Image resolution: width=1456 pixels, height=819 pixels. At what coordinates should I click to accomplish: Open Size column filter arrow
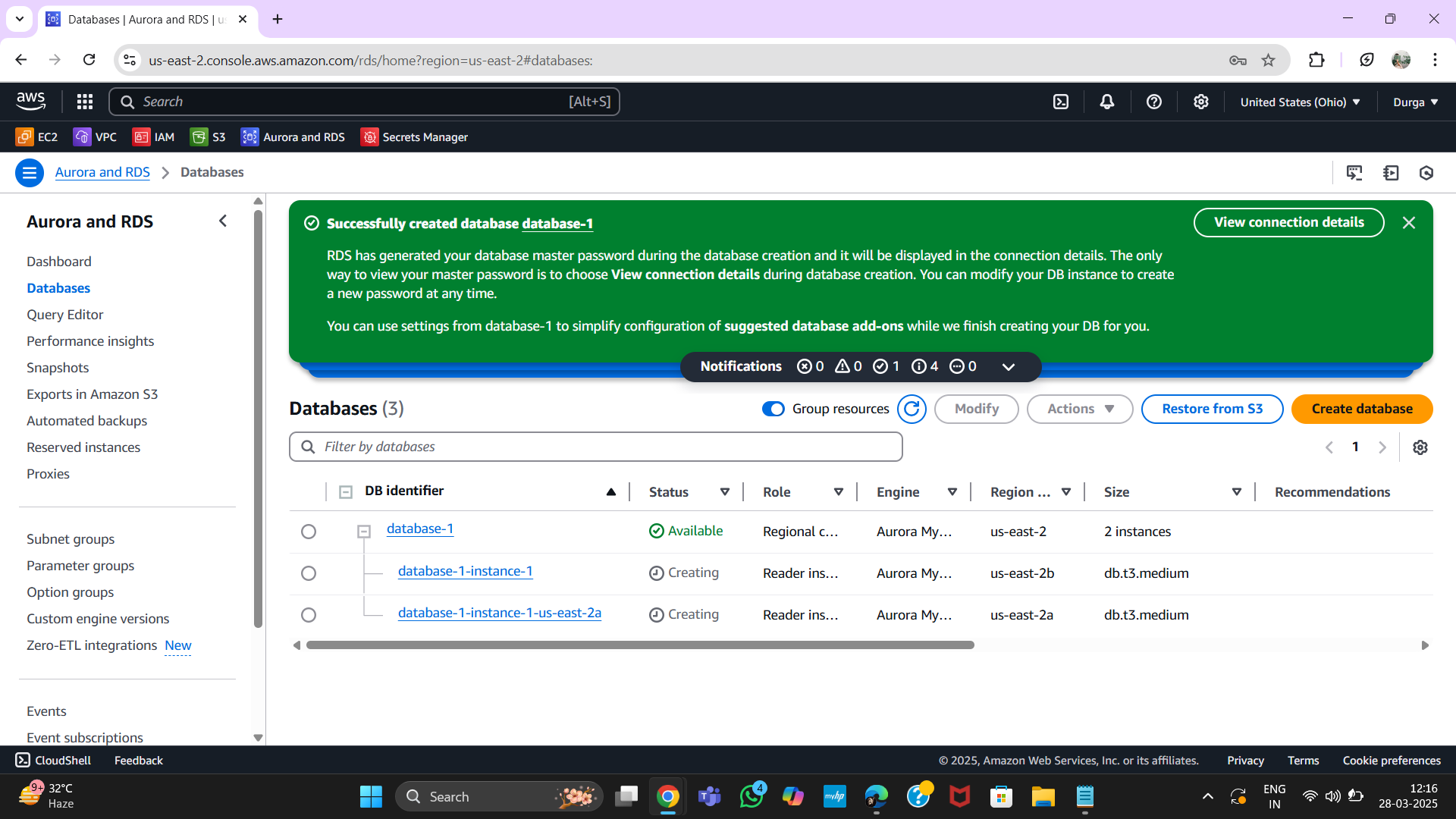click(1237, 492)
